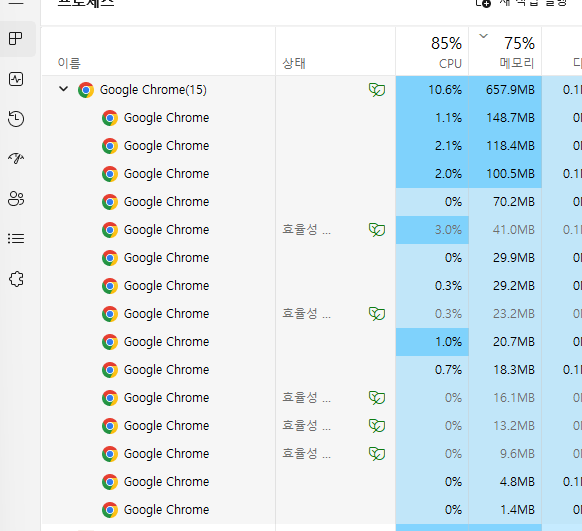
Task: Click the sort chevron above 75% memory
Action: (483, 36)
